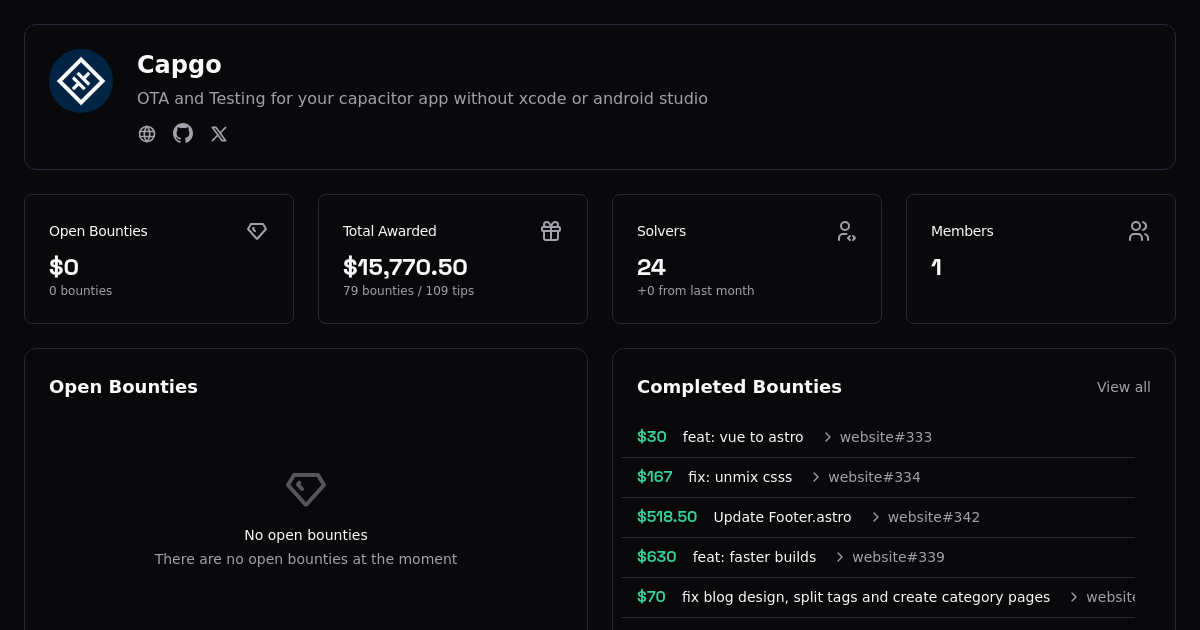Click the $15,770.50 Total Awarded amount
This screenshot has height=630, width=1200.
tap(405, 267)
